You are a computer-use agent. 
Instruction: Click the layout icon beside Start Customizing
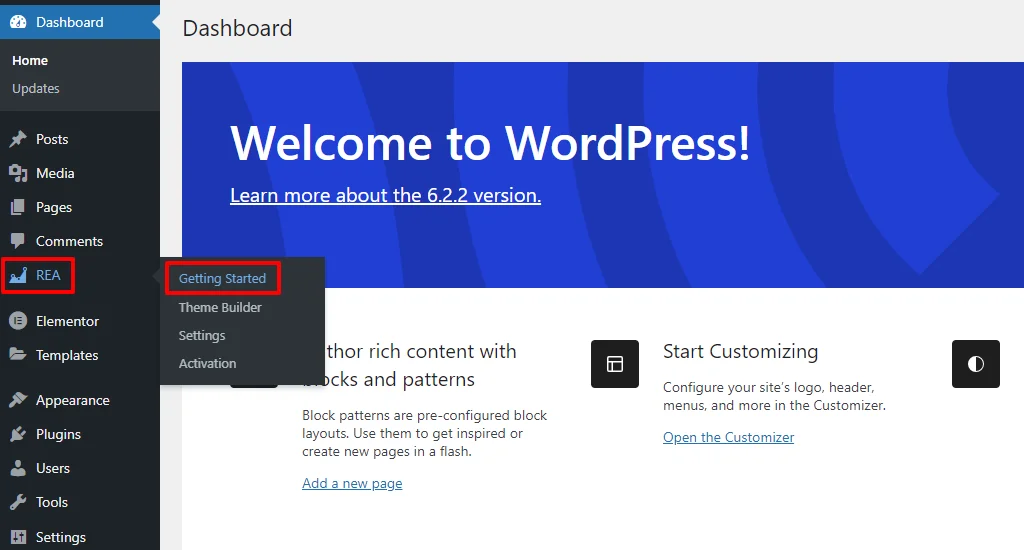tap(615, 364)
